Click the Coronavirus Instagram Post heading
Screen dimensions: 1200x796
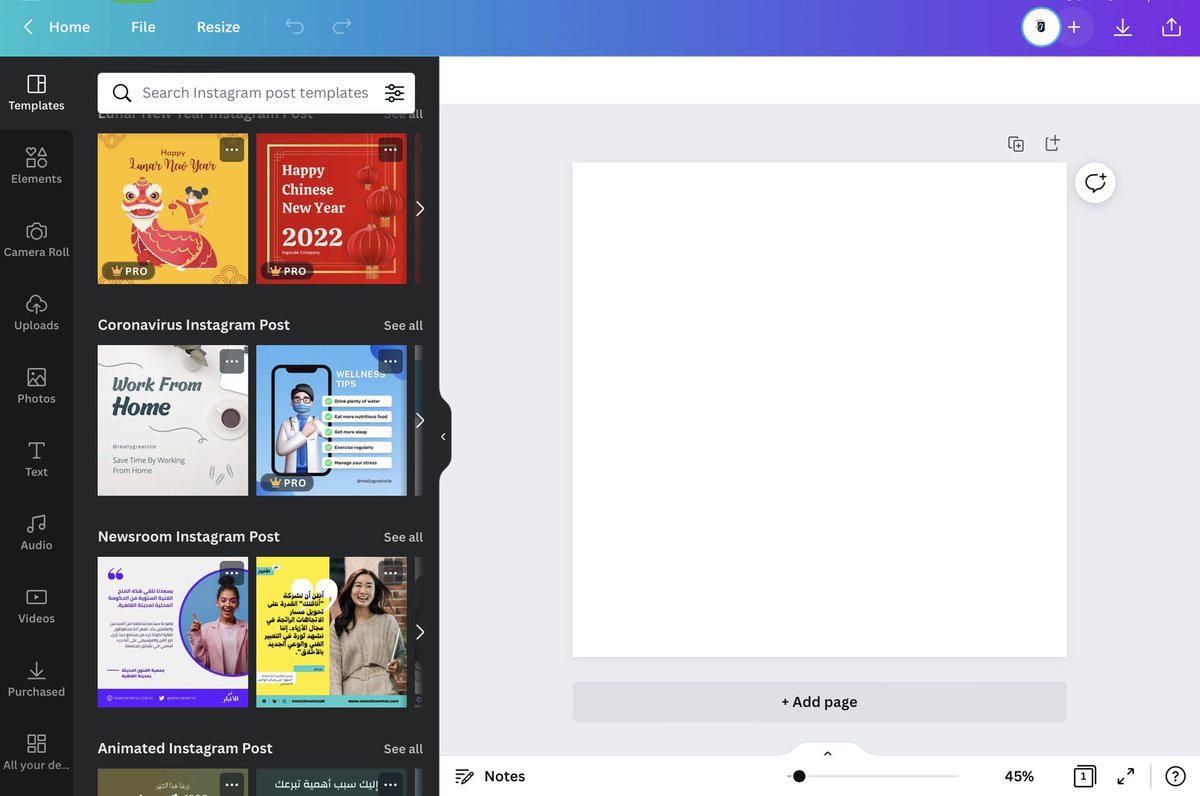(x=194, y=325)
